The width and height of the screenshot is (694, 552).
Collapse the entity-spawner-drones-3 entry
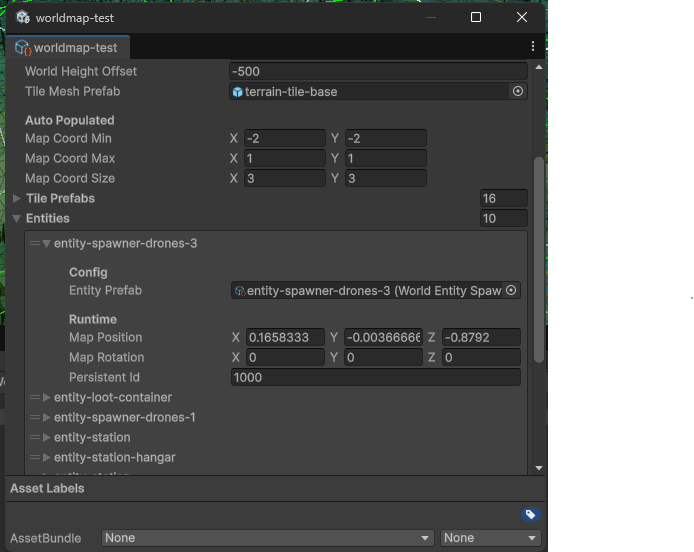(x=46, y=243)
